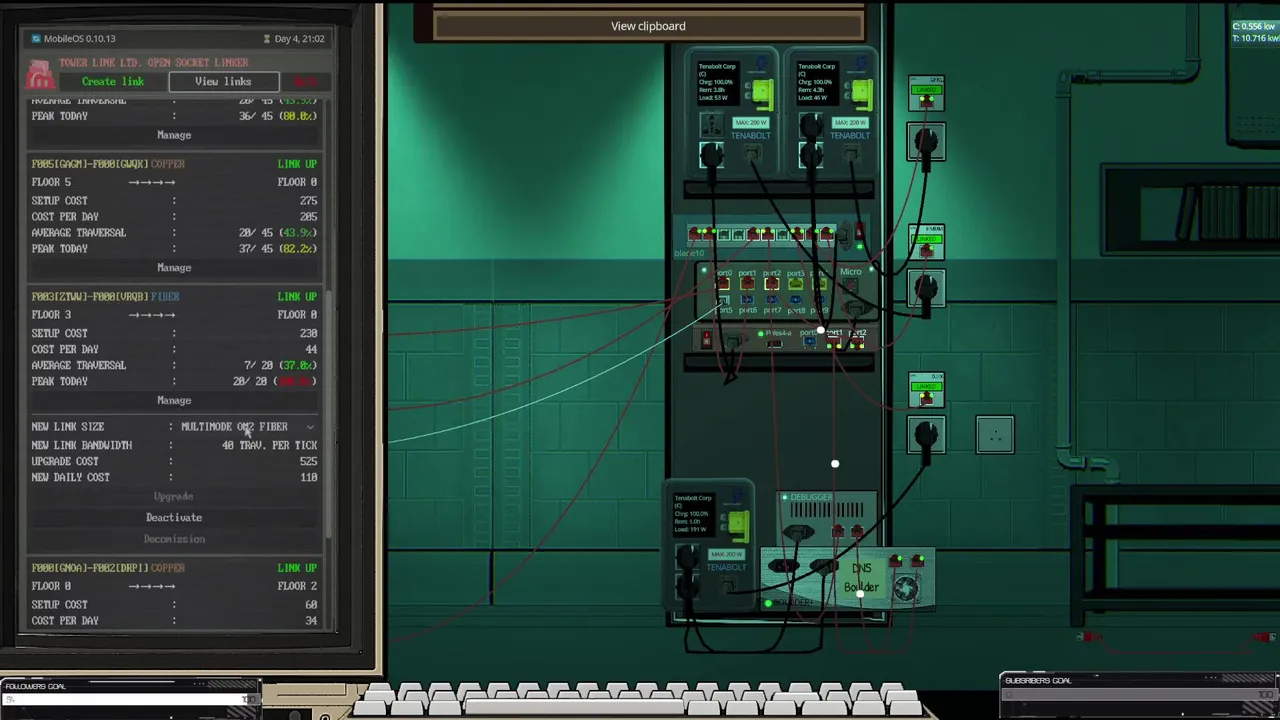
Task: Click the F003[ZTWJ]-F000[VRQB] link title
Action: [x=90, y=297]
